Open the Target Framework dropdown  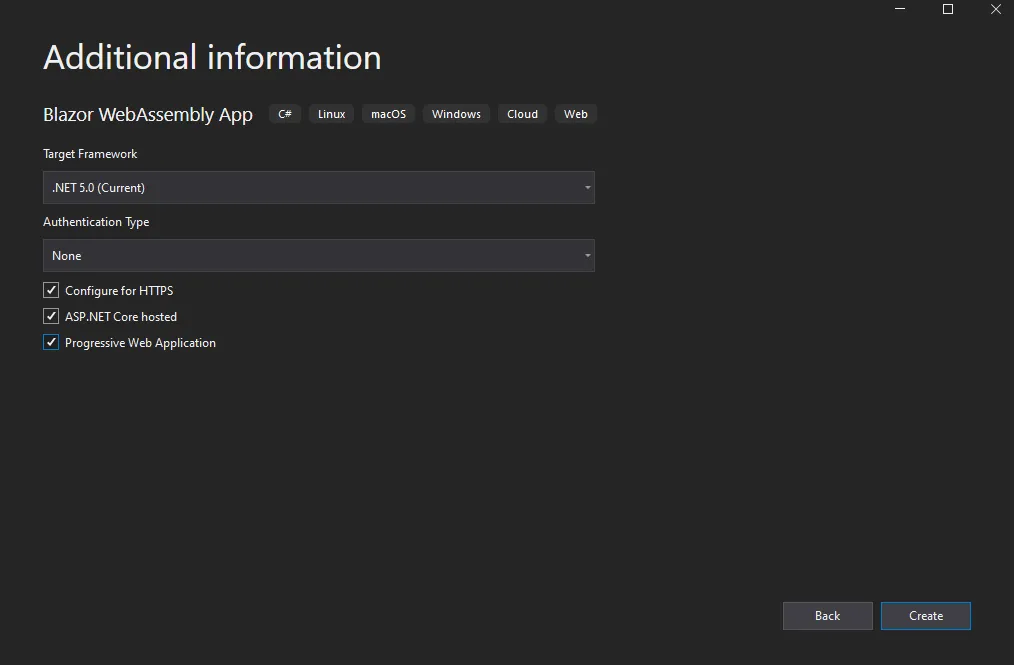pos(319,188)
